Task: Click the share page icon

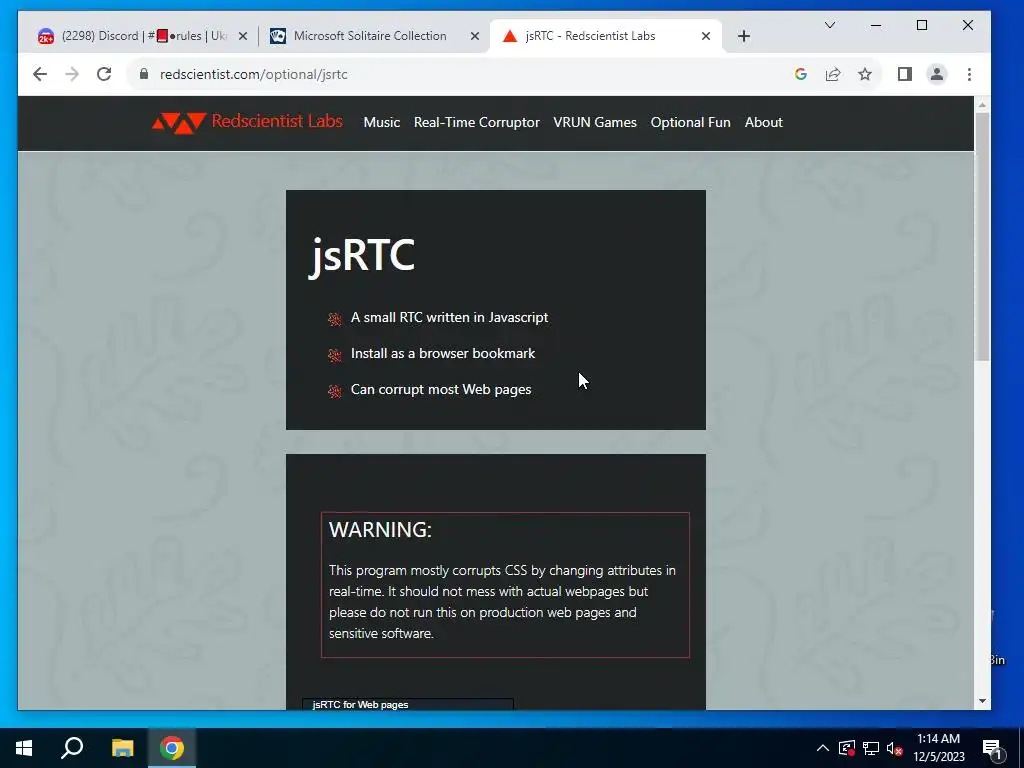Action: coord(833,74)
